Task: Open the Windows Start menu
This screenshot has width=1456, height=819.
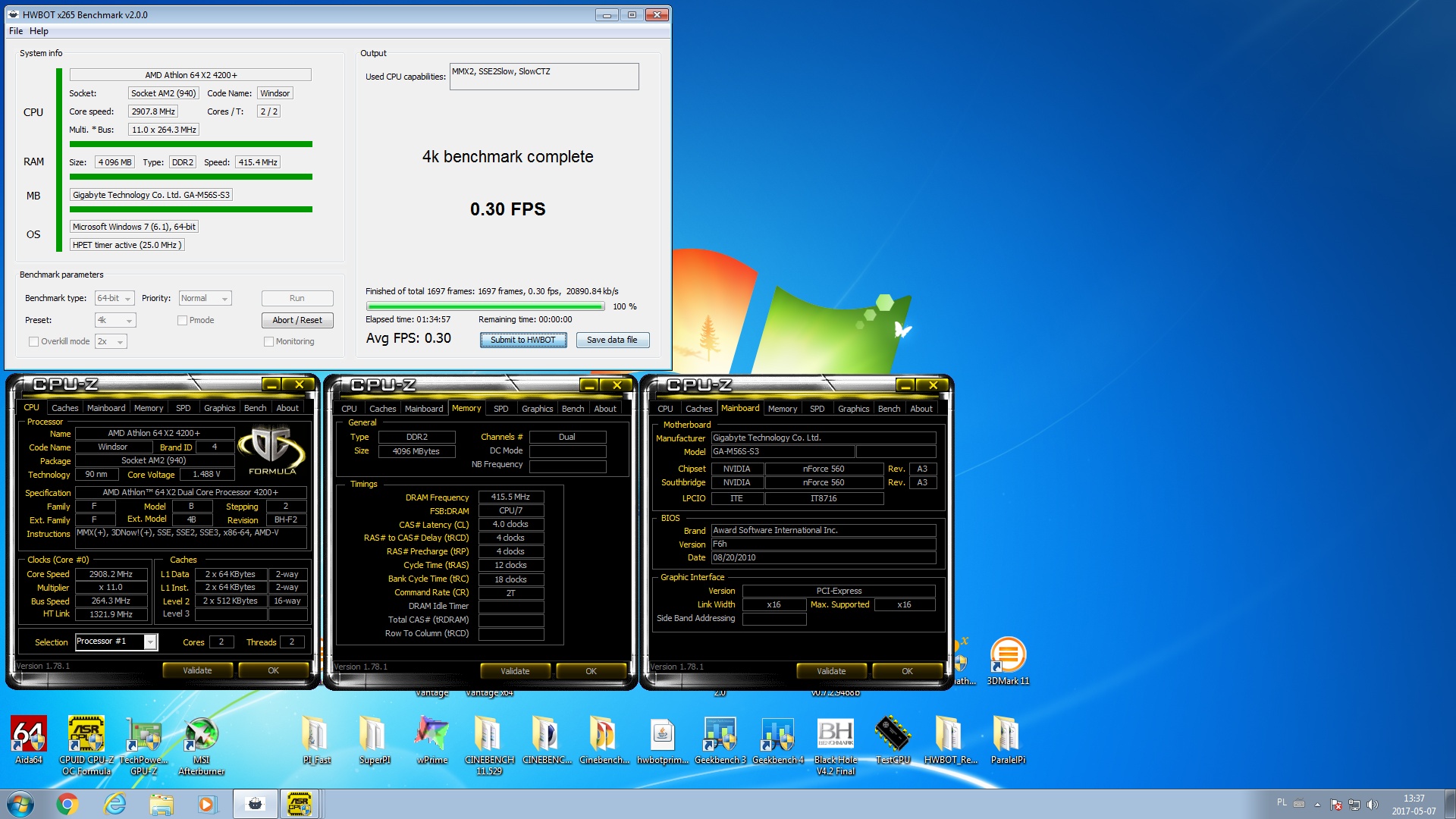Action: point(20,804)
